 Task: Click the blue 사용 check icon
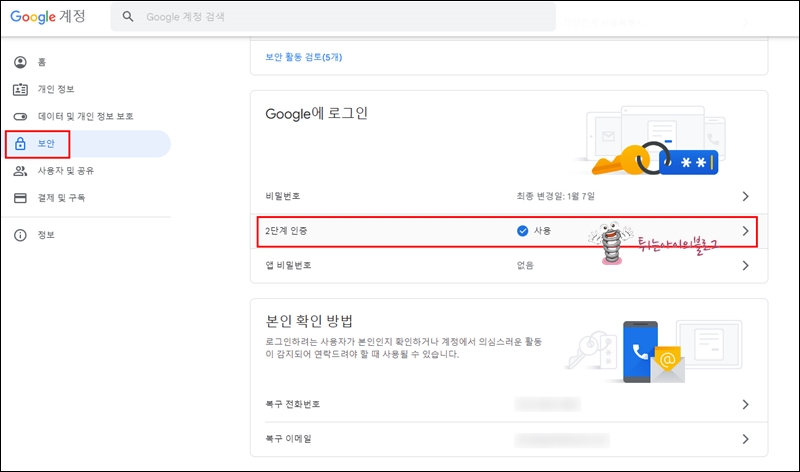[x=522, y=231]
